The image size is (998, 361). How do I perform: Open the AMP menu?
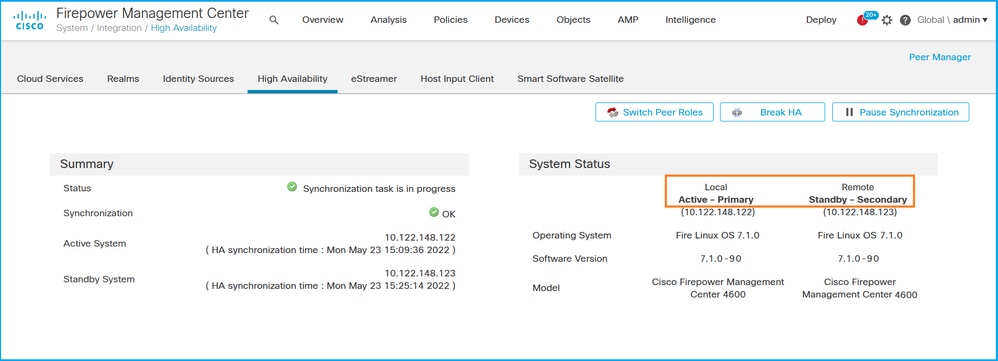pos(628,20)
